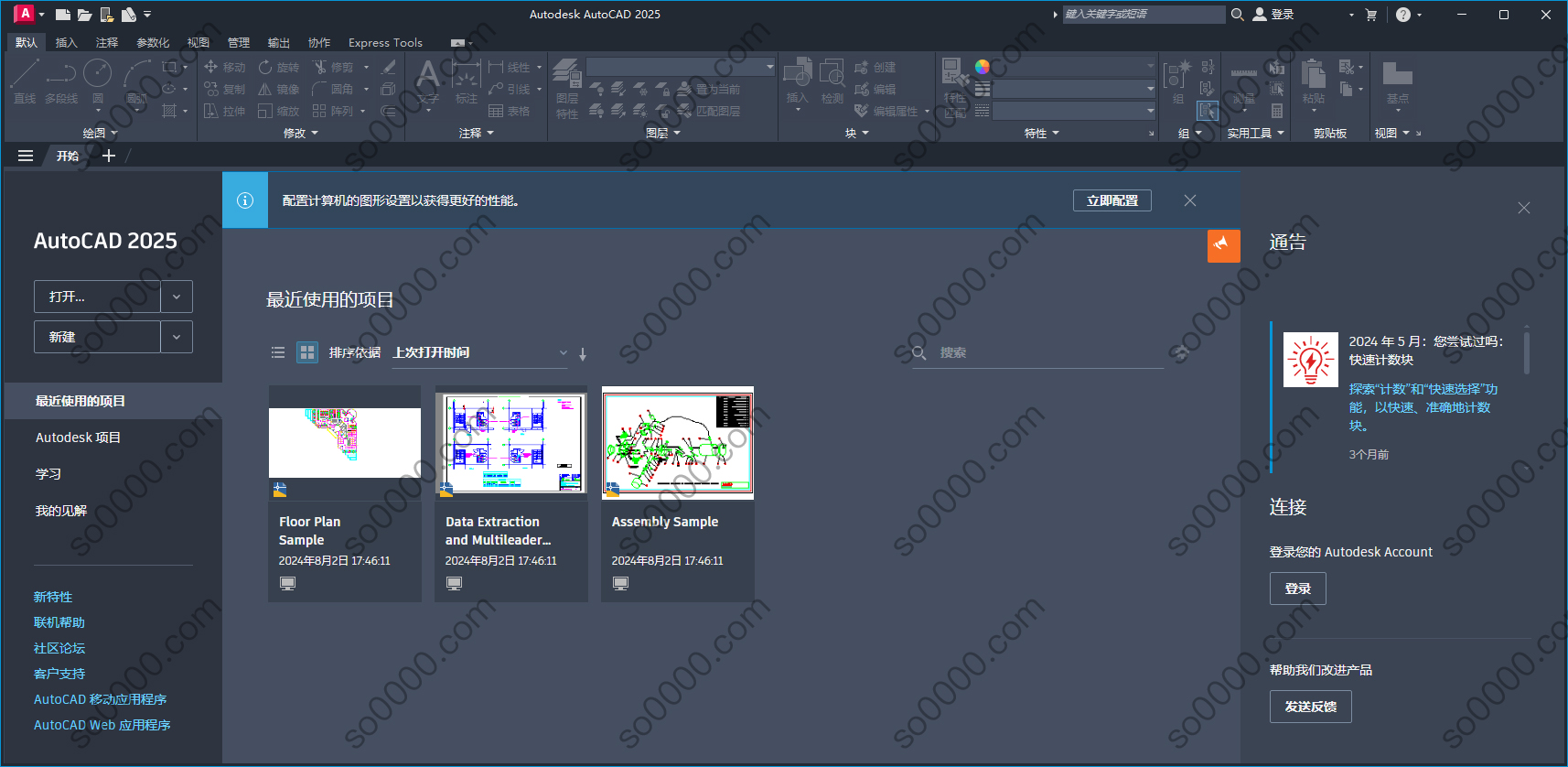Open the AutoCAD application menu (red A)
Image resolution: width=1568 pixels, height=767 pixels.
click(25, 14)
